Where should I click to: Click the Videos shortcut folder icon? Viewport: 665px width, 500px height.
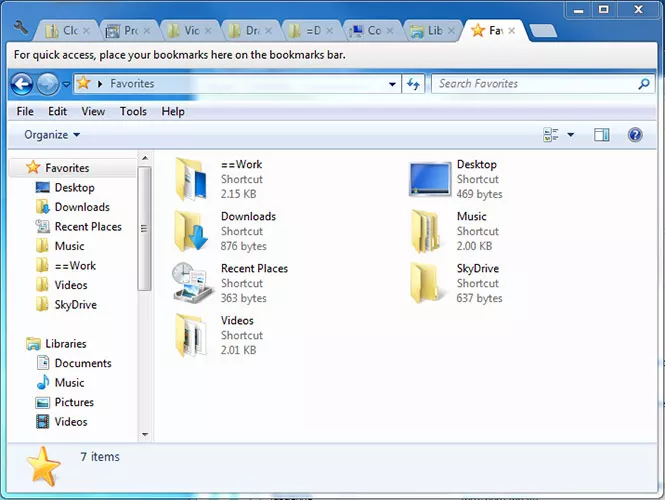(x=191, y=335)
